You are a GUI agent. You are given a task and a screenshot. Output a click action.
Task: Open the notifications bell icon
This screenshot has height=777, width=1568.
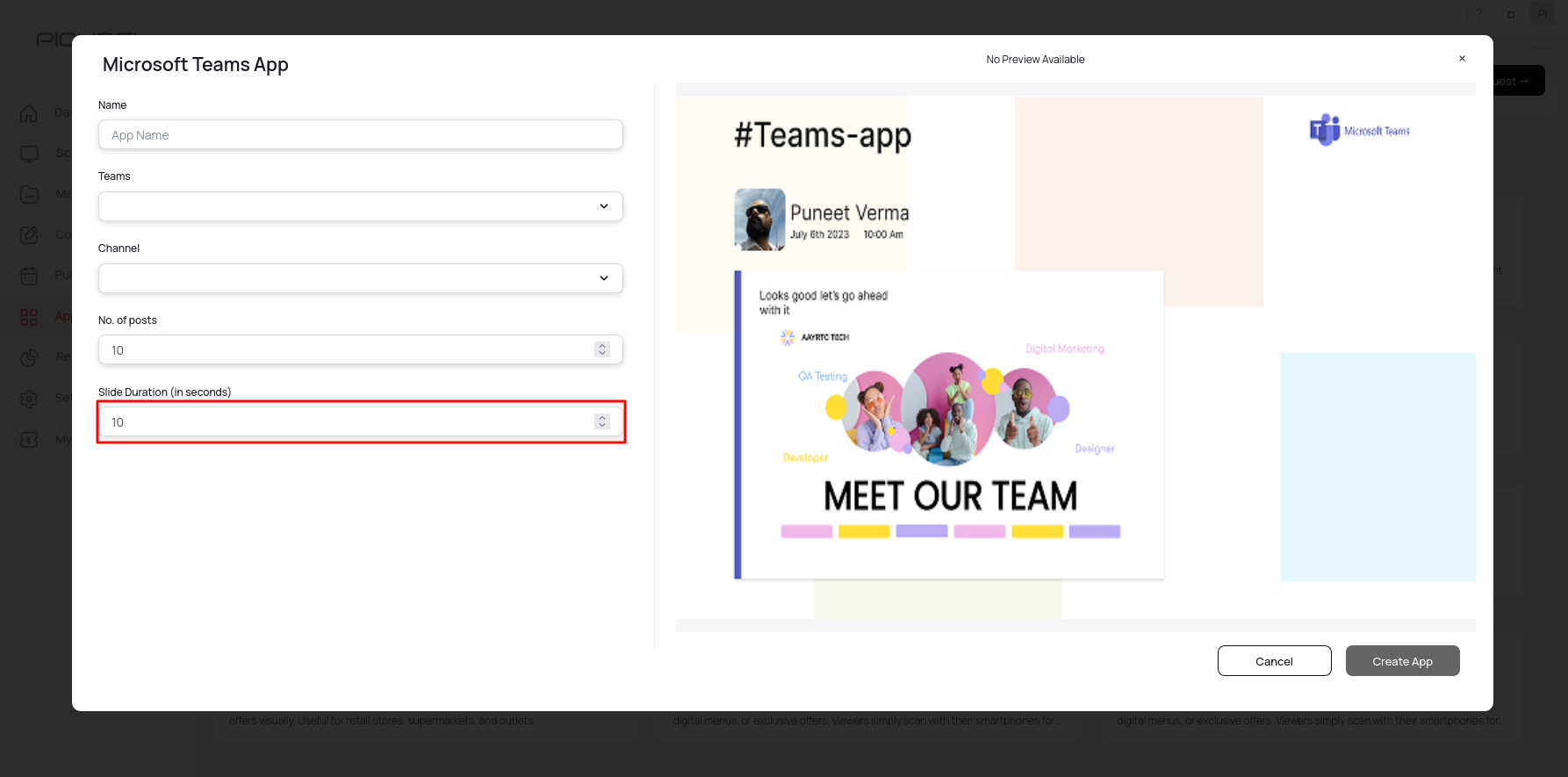pyautogui.click(x=1511, y=14)
